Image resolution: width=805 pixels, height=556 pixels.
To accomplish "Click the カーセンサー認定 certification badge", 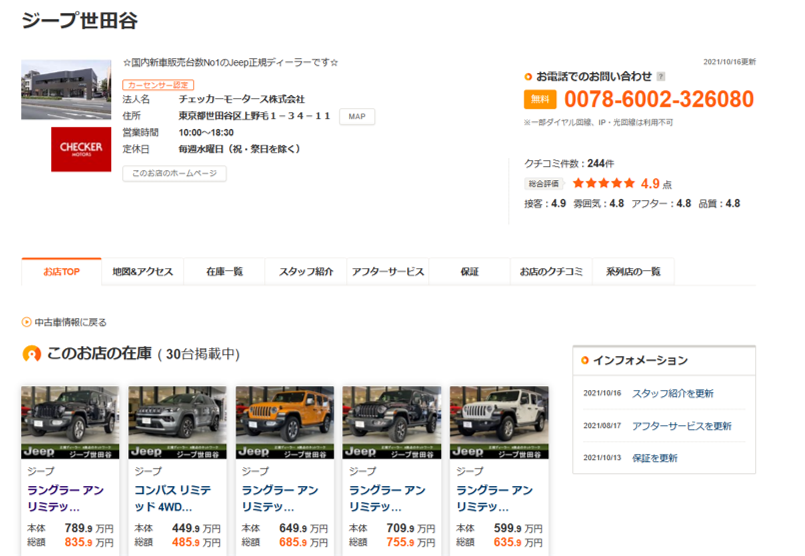I will click(158, 85).
